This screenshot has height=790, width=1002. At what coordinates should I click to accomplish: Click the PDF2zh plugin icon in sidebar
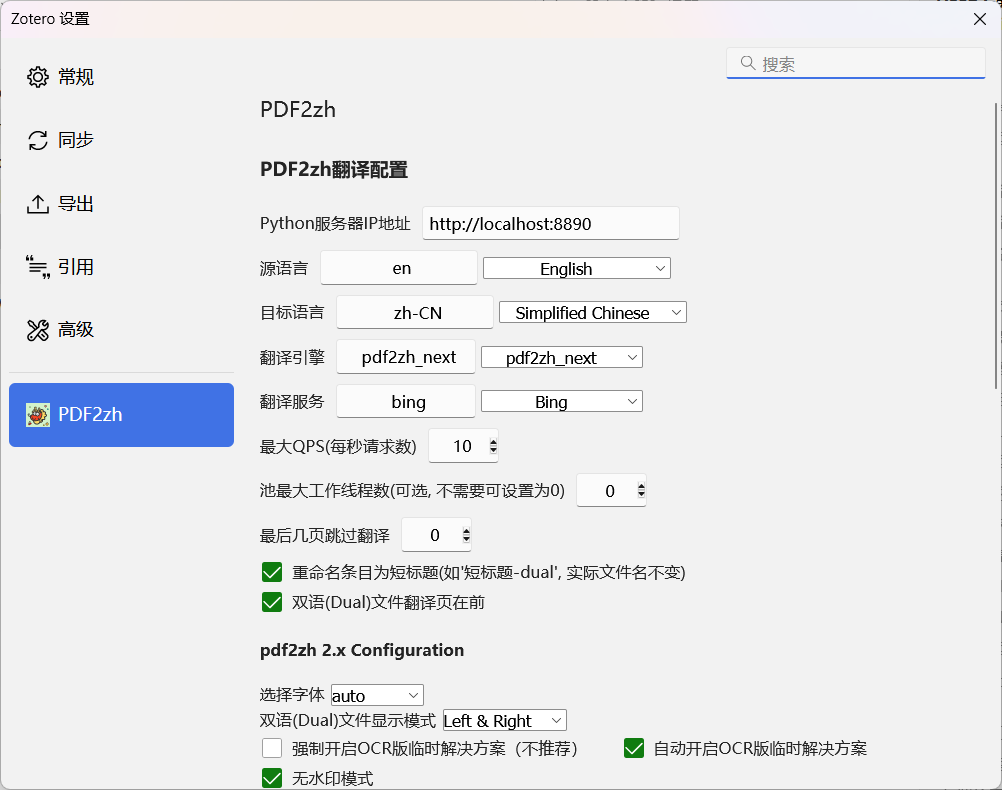pos(38,415)
